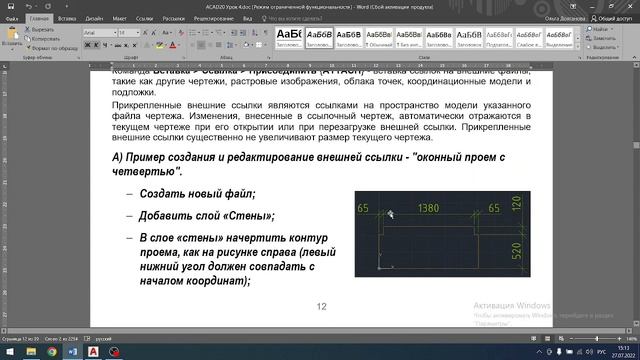Click the Save icon in the quick access toolbar
Image resolution: width=640 pixels, height=360 pixels.
coord(11,7)
